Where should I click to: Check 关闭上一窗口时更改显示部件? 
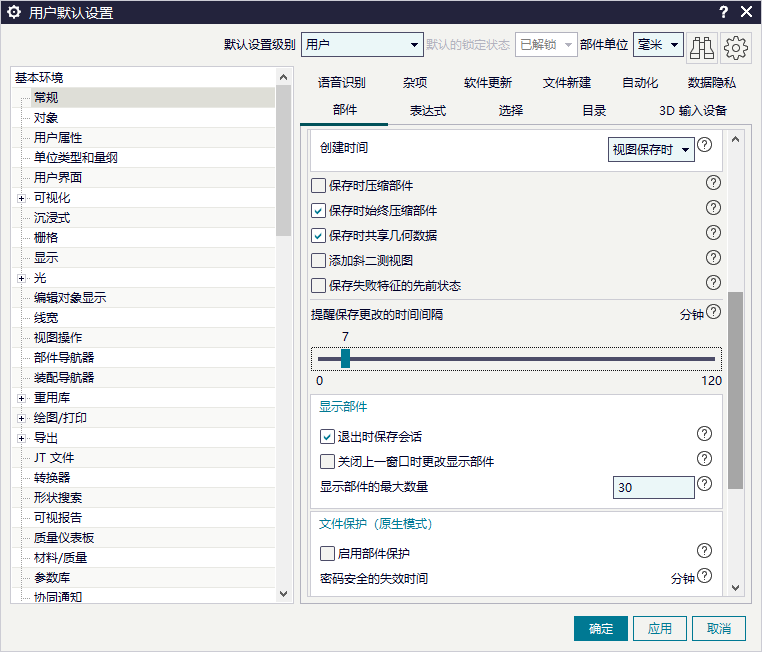point(327,461)
